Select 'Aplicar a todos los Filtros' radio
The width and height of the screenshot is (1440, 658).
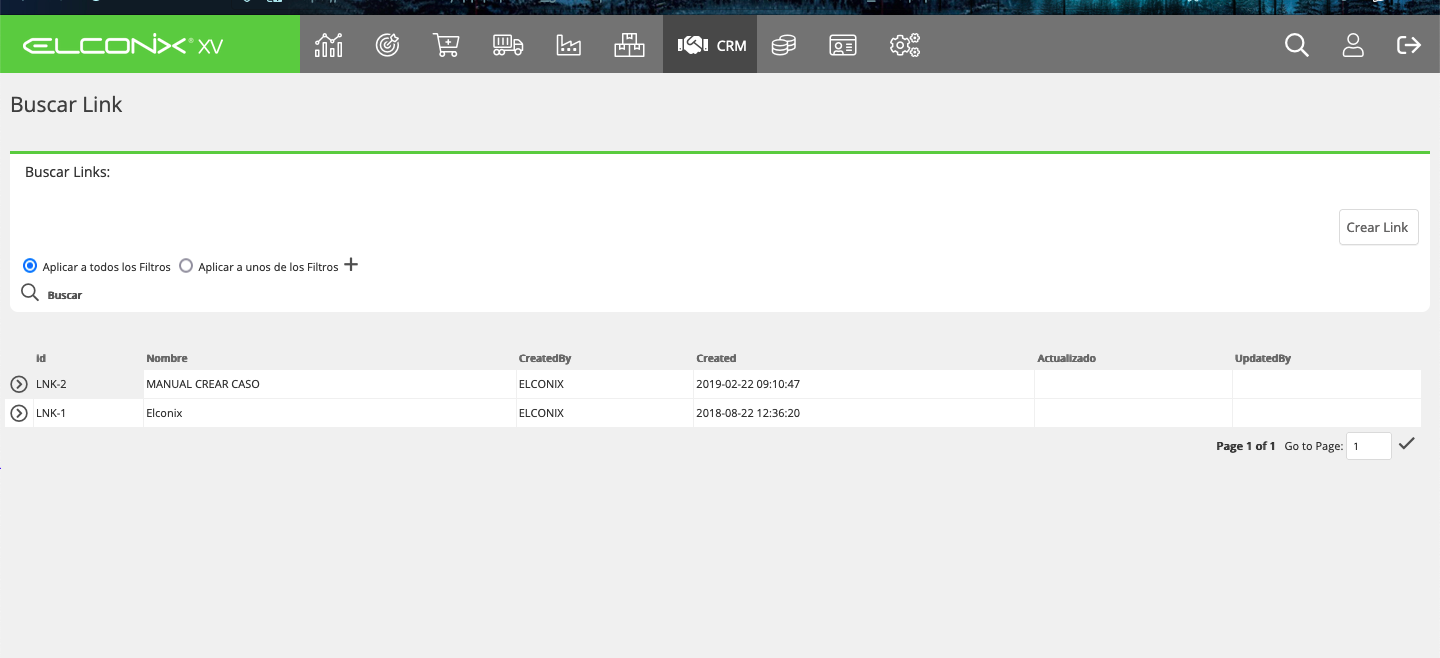(30, 266)
